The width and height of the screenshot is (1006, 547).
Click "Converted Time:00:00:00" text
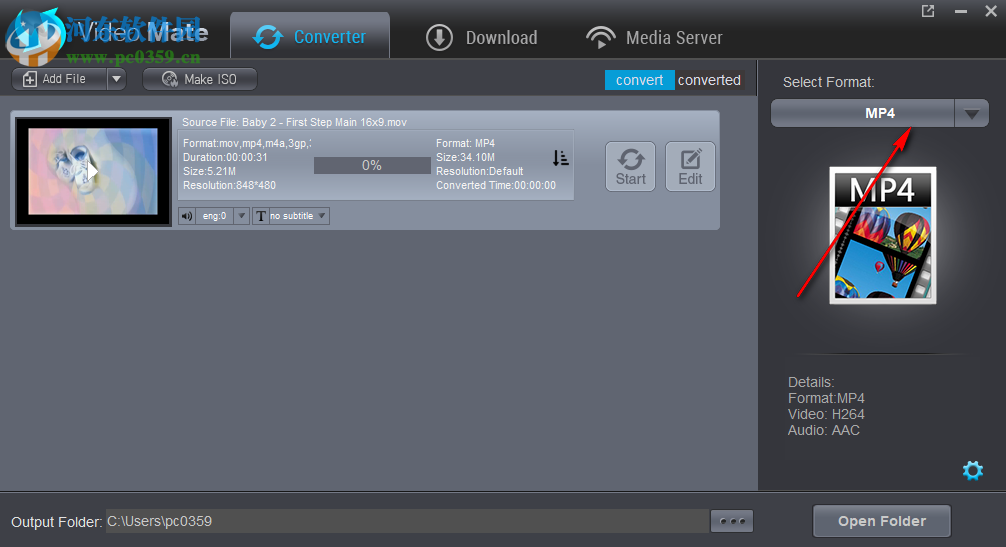click(496, 185)
